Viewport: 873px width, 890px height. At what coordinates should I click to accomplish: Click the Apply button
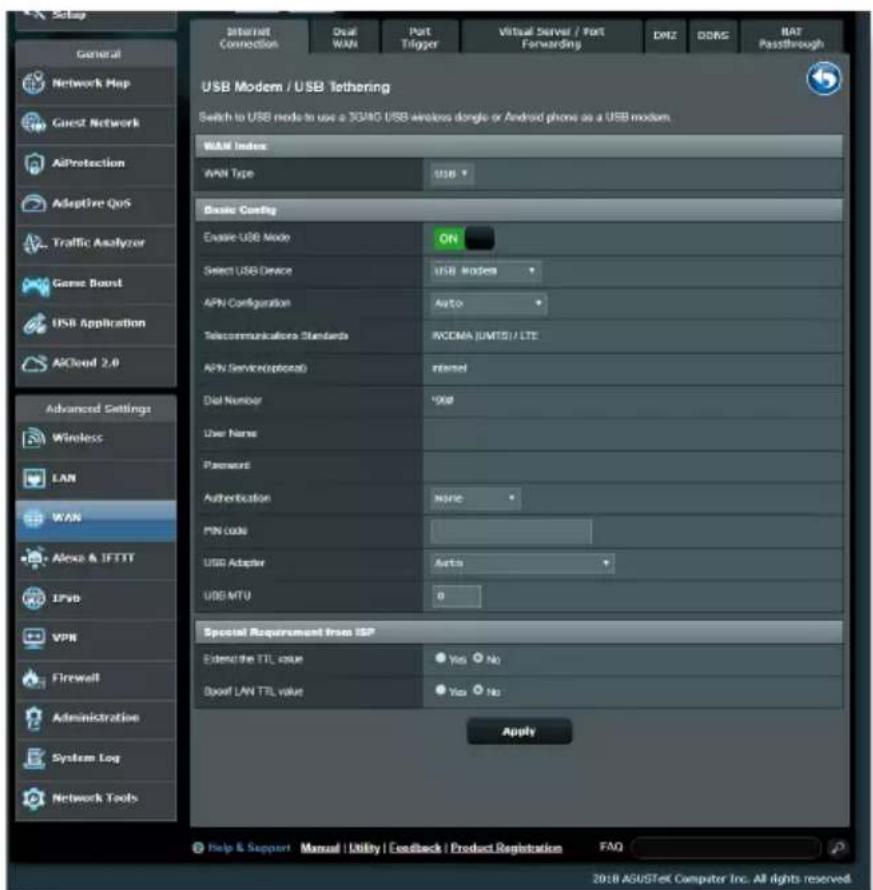(519, 731)
